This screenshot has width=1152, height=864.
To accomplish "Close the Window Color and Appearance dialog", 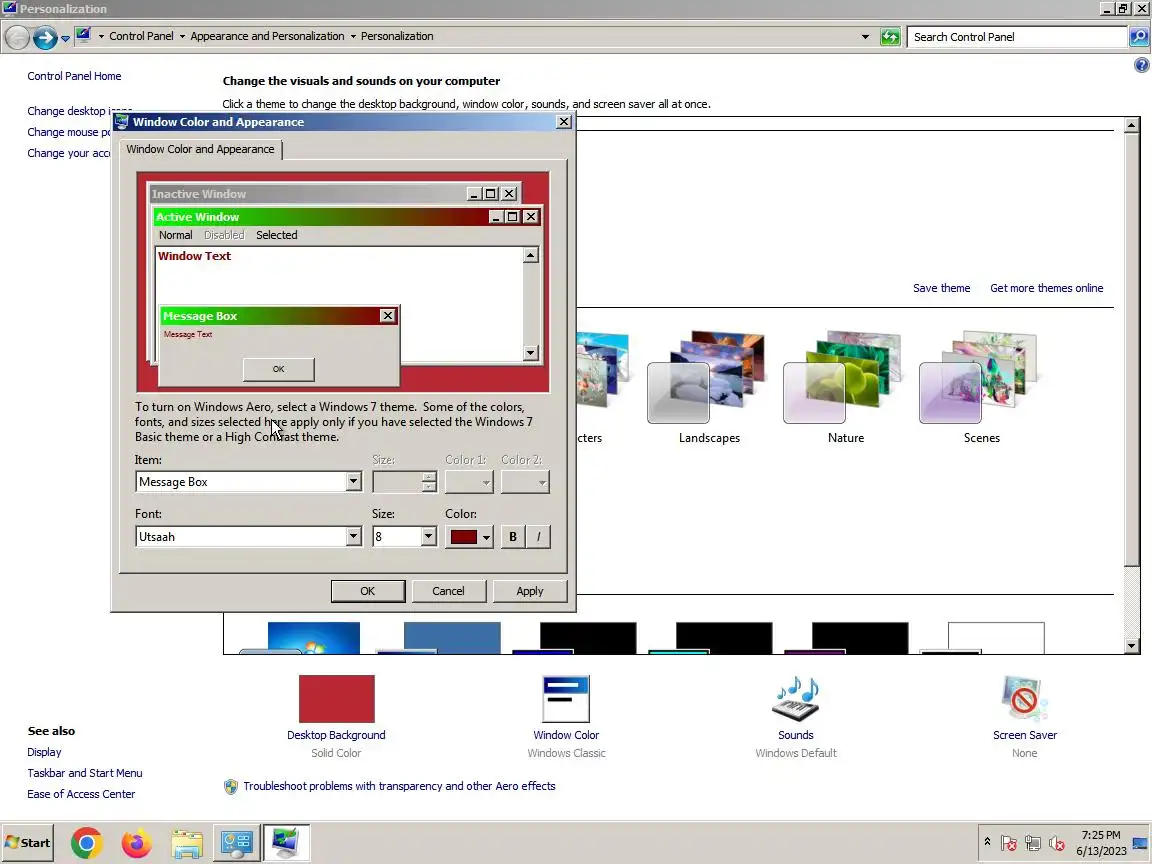I will 564,122.
